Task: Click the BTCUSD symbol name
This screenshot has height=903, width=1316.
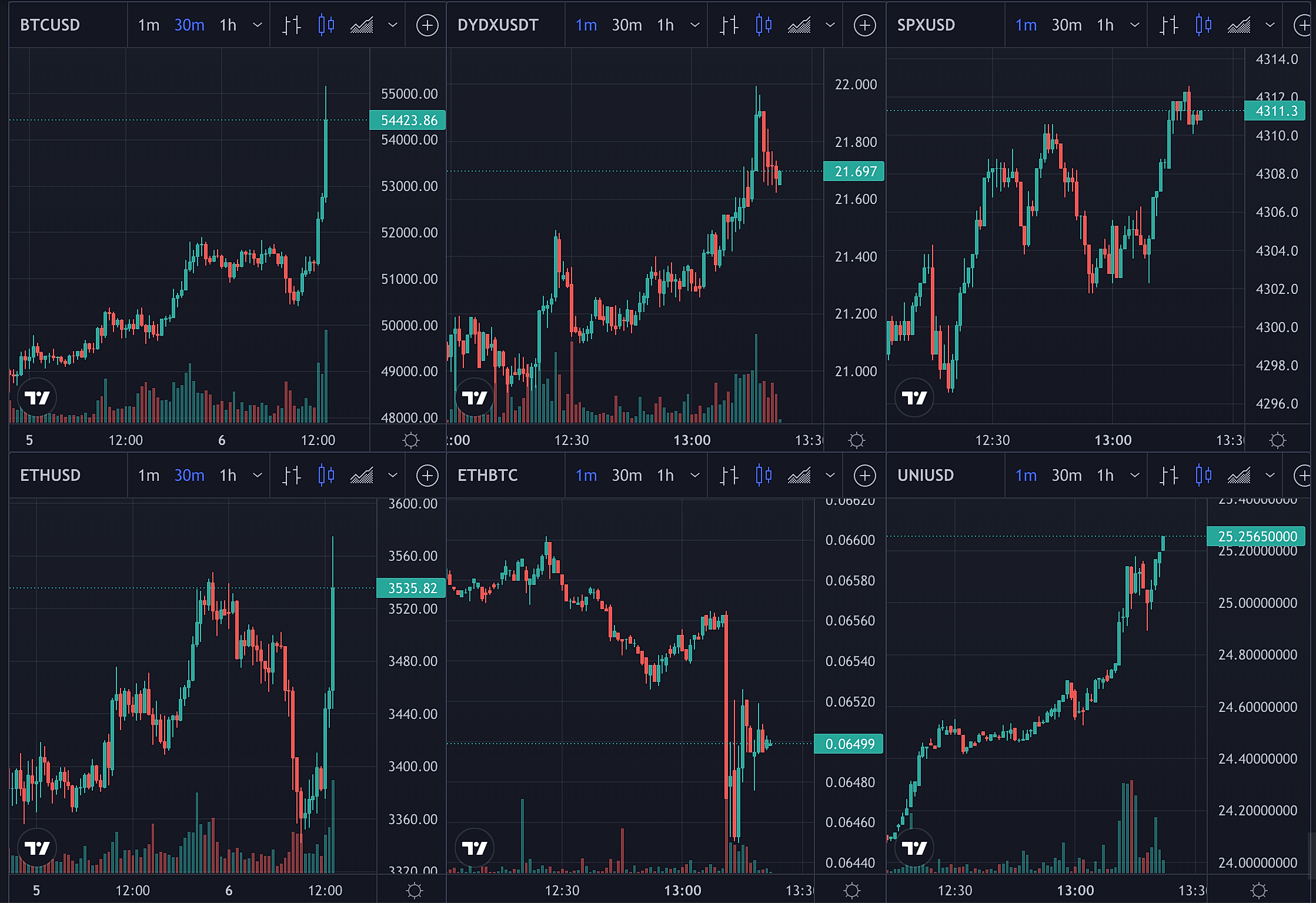Action: tap(50, 25)
